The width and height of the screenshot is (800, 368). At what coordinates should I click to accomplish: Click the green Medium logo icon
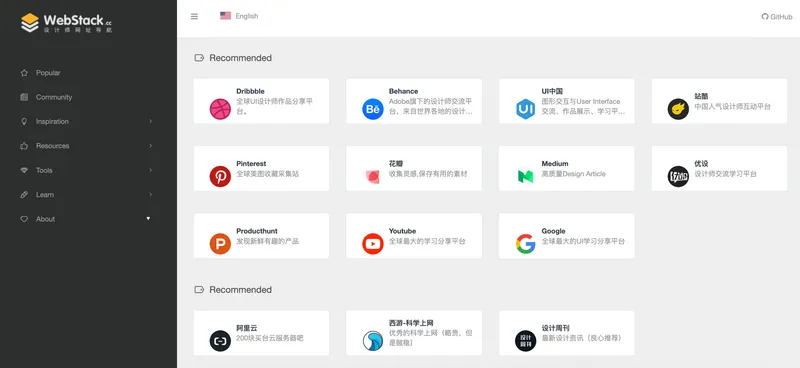pos(526,176)
